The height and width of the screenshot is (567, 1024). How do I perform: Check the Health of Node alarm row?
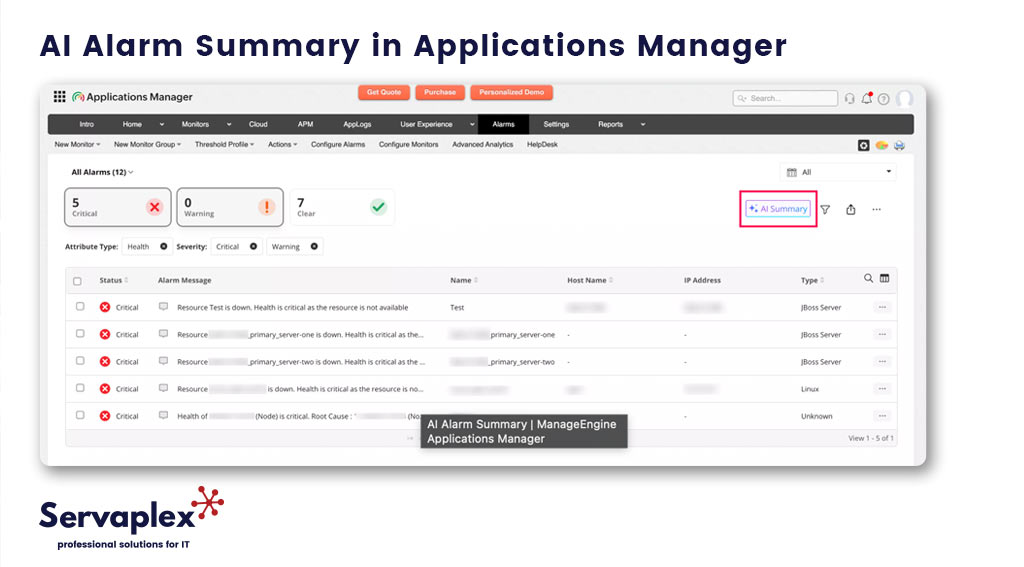coord(80,415)
